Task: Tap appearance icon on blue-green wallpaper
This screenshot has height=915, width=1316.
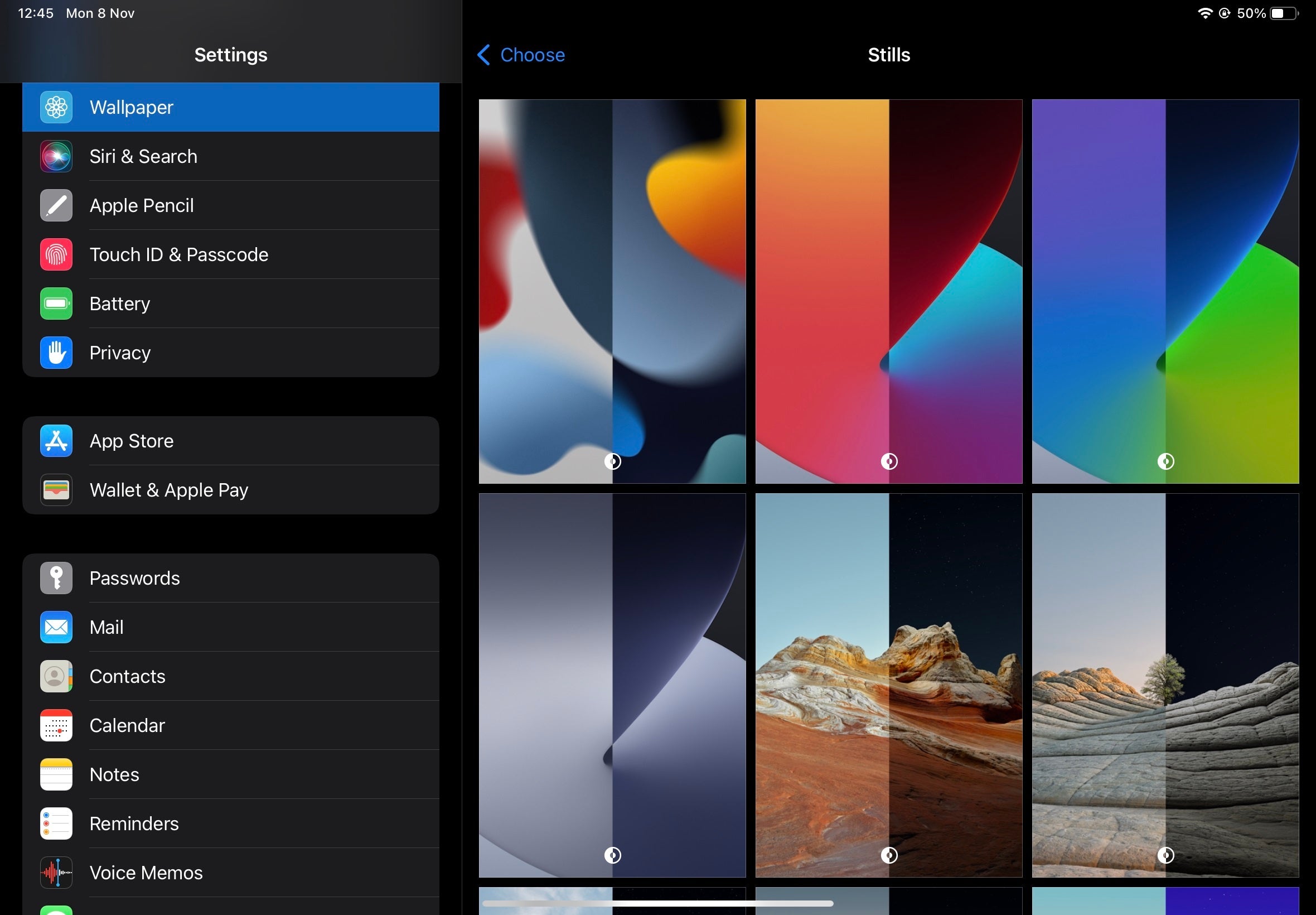Action: click(x=1165, y=461)
